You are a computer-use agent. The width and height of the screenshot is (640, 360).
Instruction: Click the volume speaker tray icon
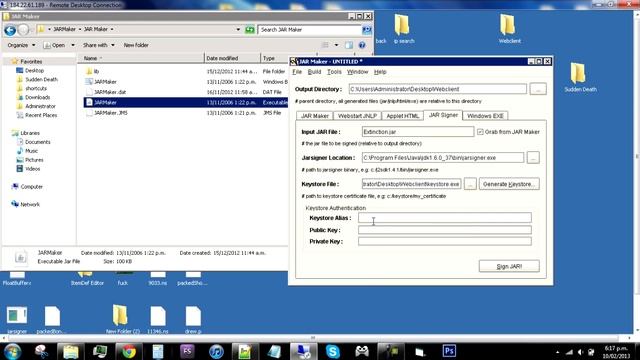coord(580,352)
